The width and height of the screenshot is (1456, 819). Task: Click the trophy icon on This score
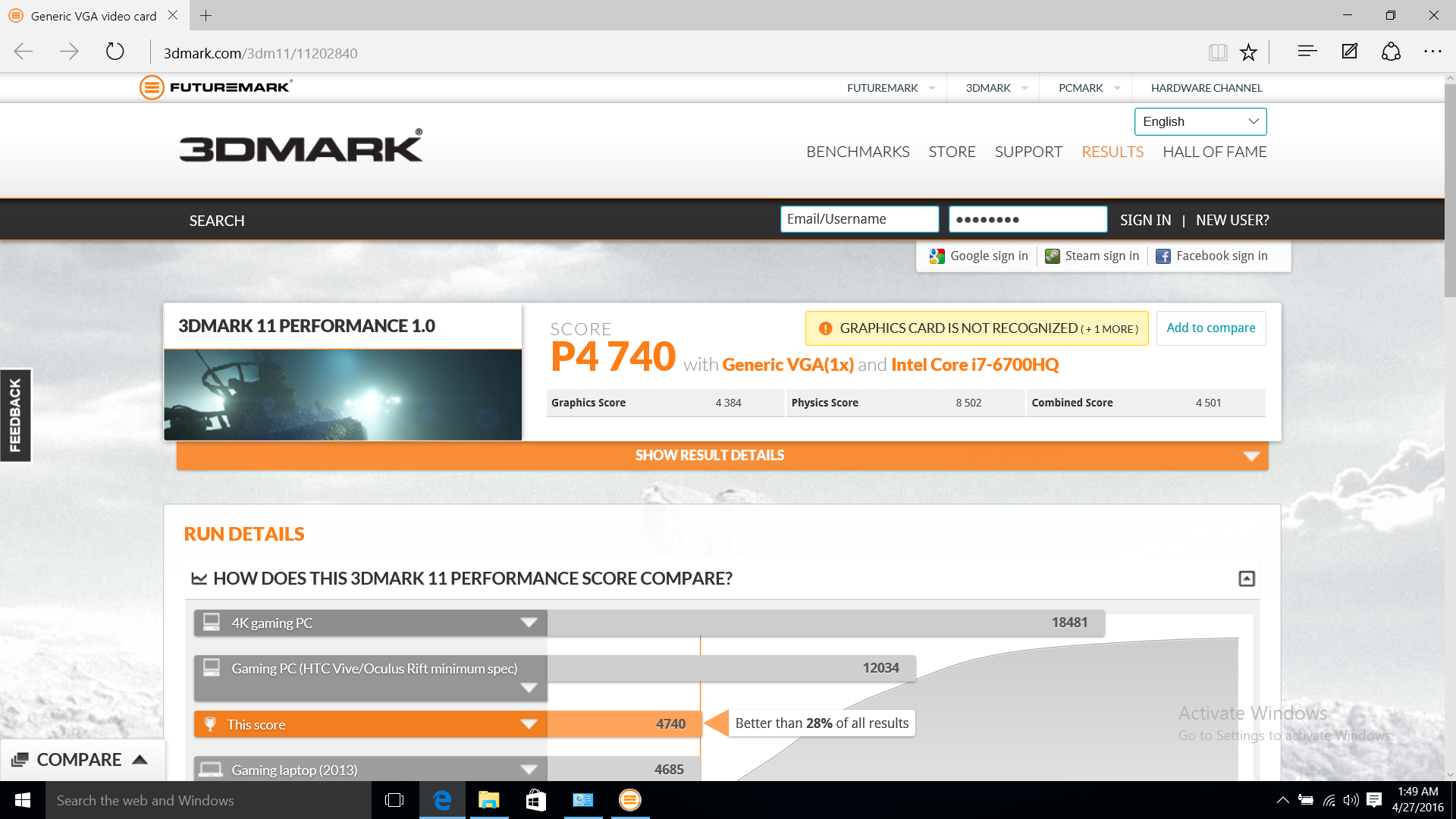click(211, 724)
